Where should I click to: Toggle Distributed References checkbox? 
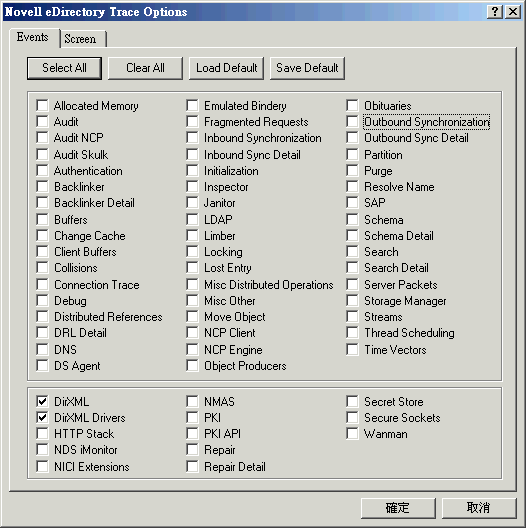[x=42, y=317]
